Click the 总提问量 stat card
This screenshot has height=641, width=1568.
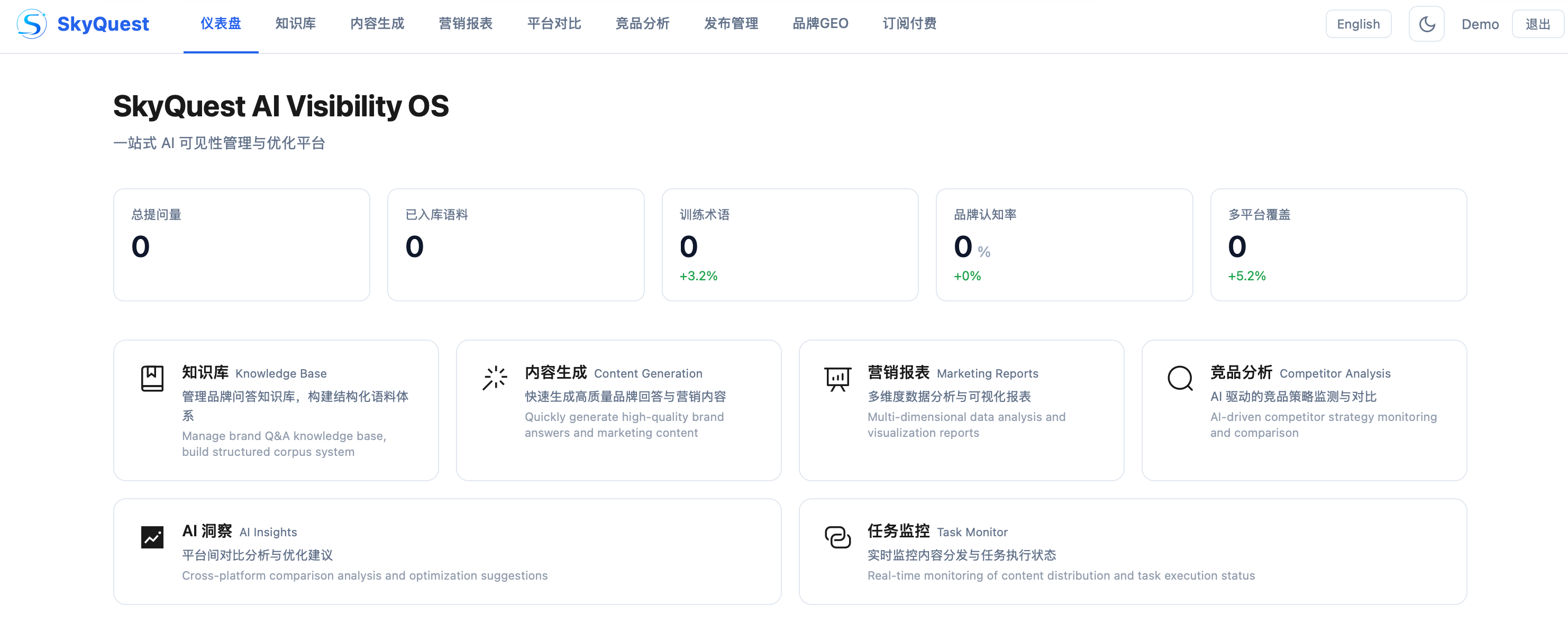pos(242,244)
